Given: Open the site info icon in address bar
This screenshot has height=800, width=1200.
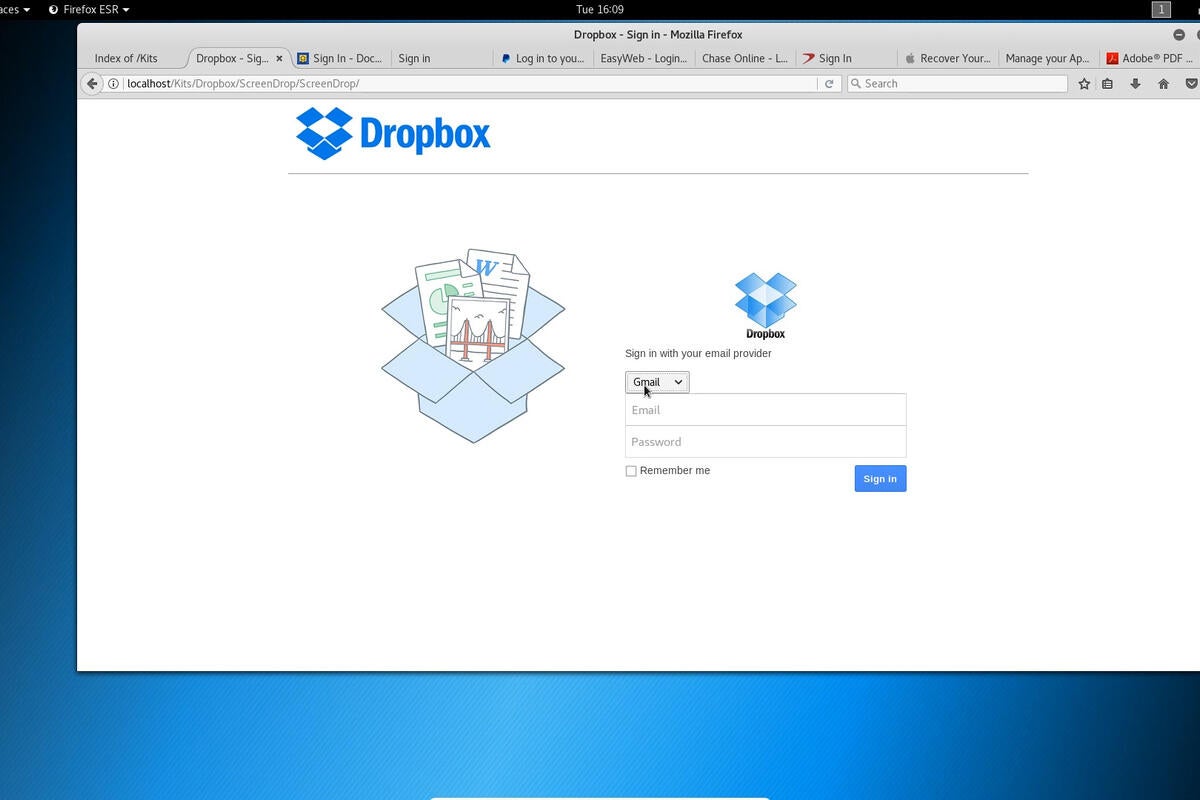Looking at the screenshot, I should tap(114, 84).
